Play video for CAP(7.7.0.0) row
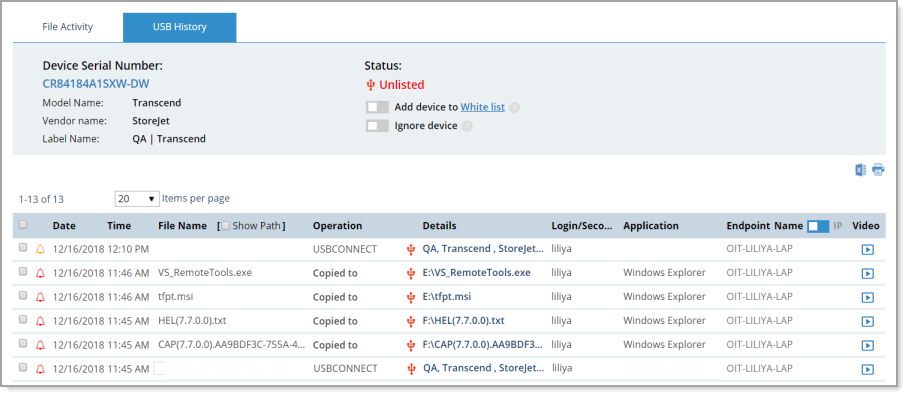The height and width of the screenshot is (397, 908). coord(867,345)
